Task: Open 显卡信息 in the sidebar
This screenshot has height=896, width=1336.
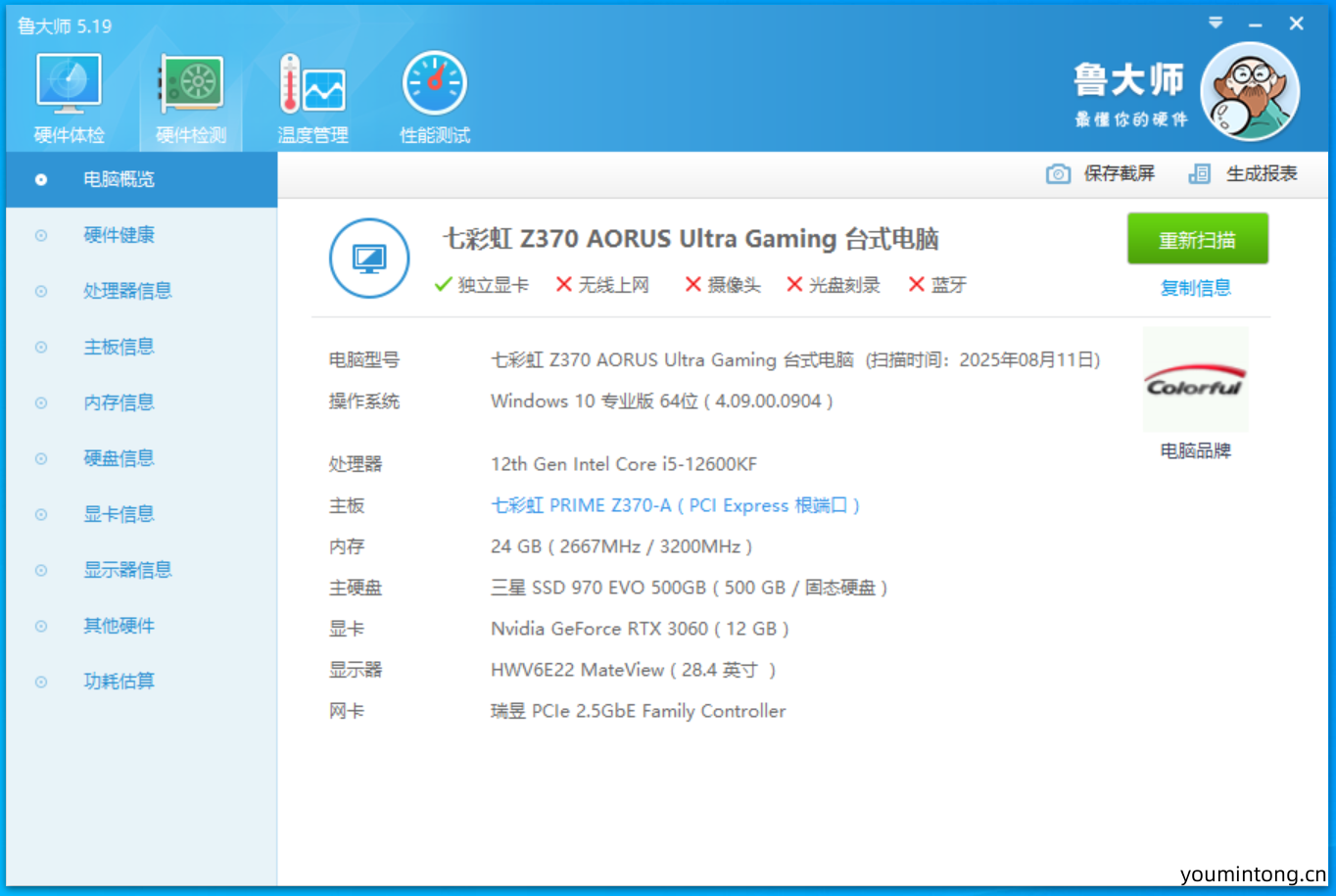Action: (141, 514)
